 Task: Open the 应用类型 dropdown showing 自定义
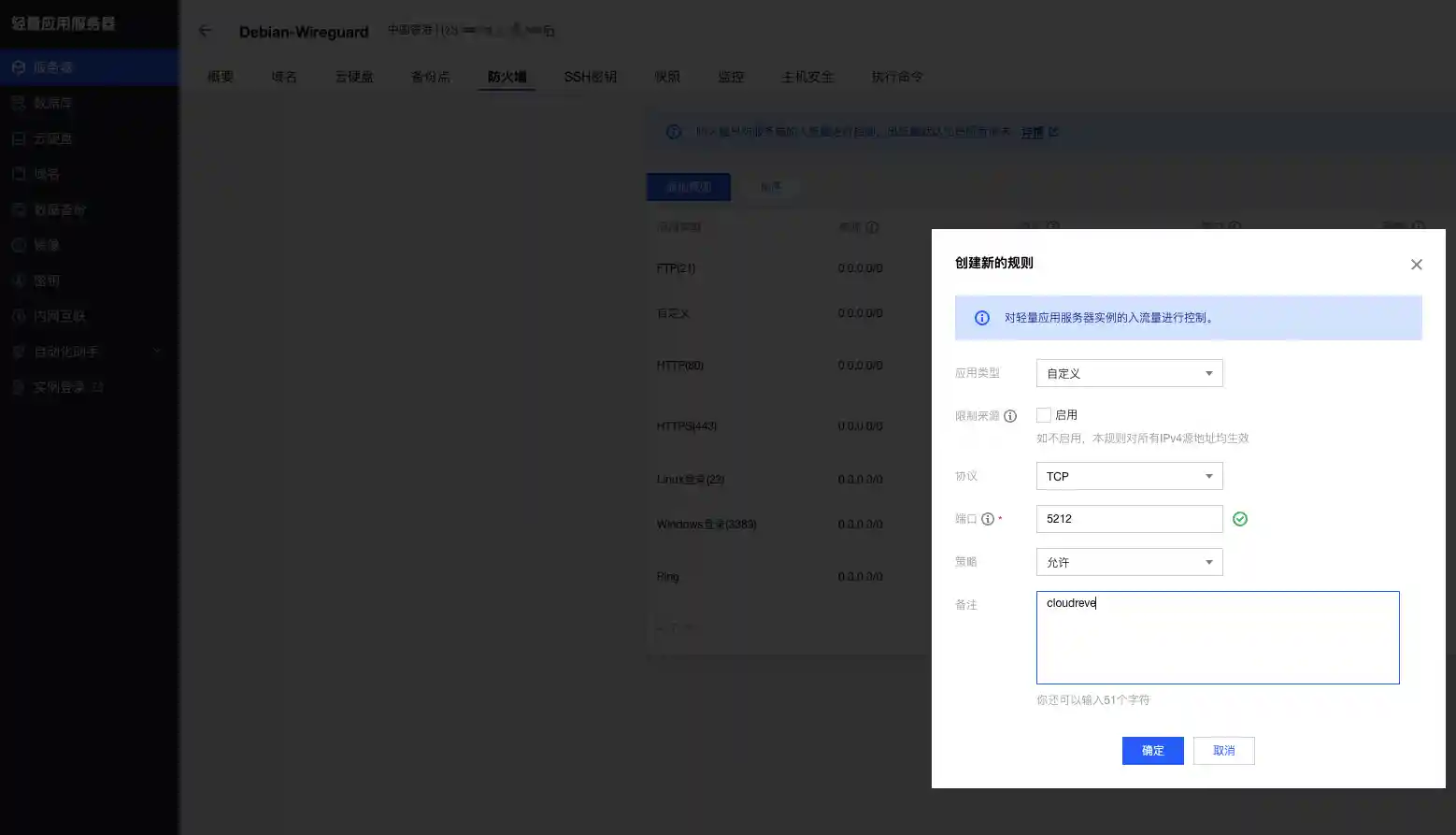[1128, 372]
